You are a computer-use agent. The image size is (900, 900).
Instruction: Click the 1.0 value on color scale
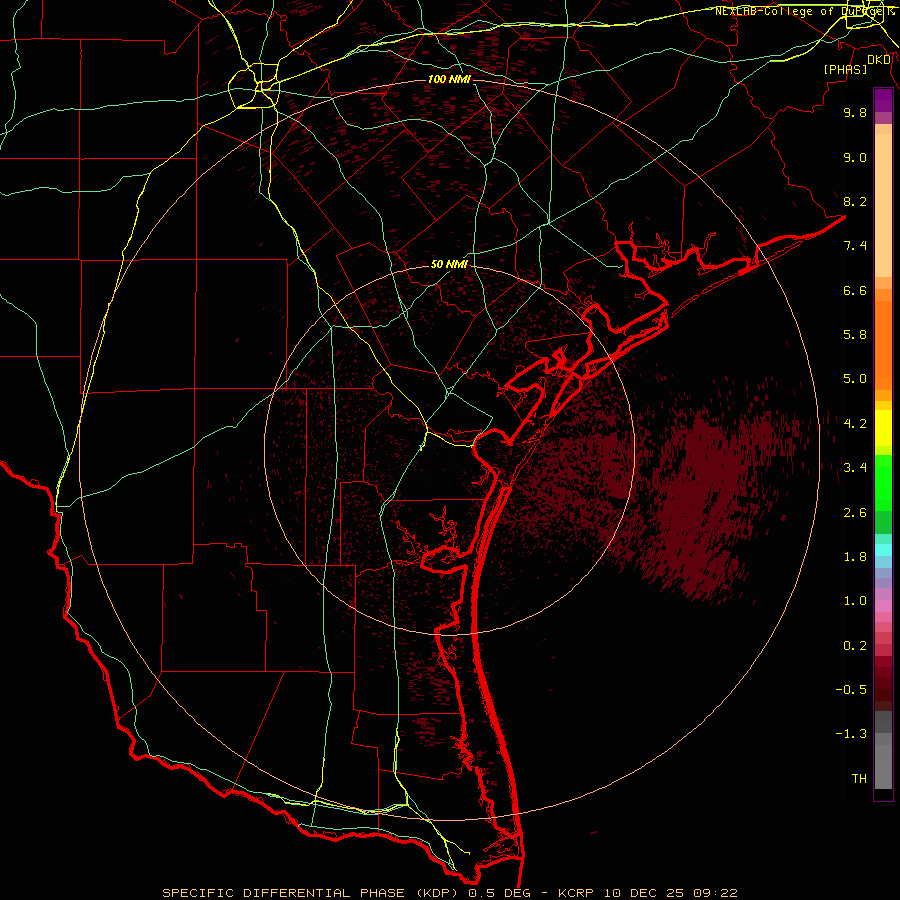pyautogui.click(x=855, y=601)
